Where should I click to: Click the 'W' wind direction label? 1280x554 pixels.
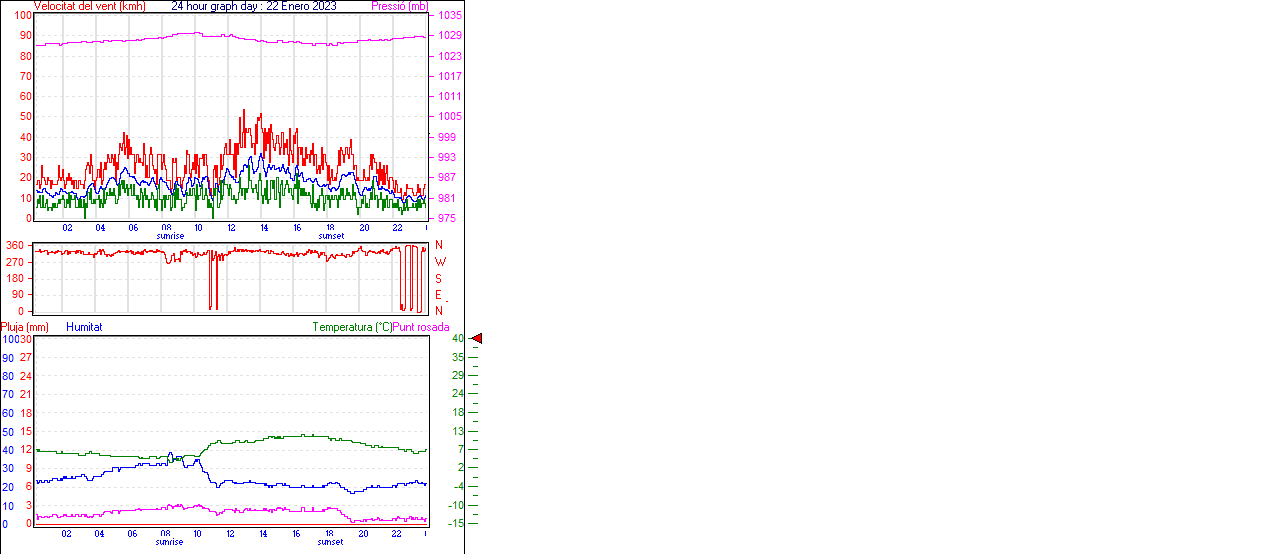point(439,262)
